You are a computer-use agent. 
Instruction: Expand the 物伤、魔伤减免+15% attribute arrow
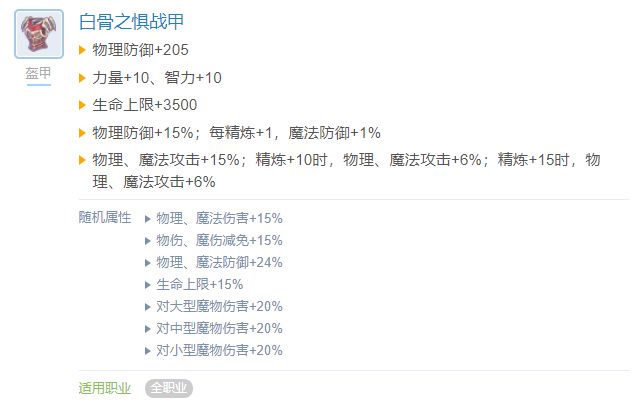[148, 240]
